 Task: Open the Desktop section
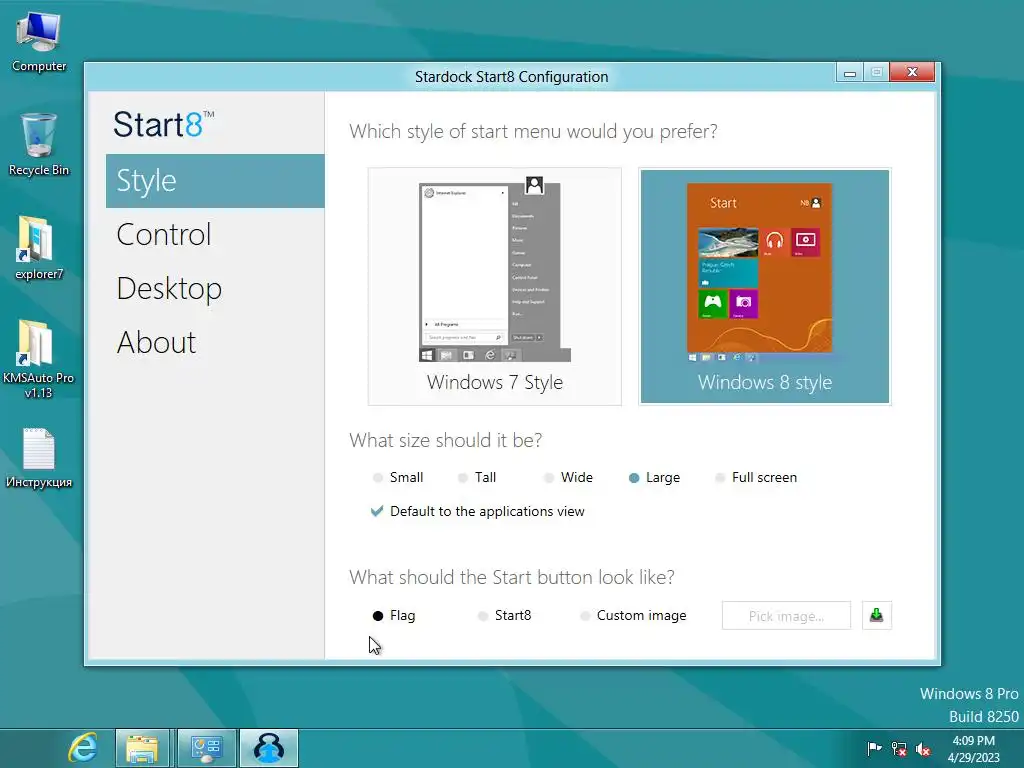(215, 289)
